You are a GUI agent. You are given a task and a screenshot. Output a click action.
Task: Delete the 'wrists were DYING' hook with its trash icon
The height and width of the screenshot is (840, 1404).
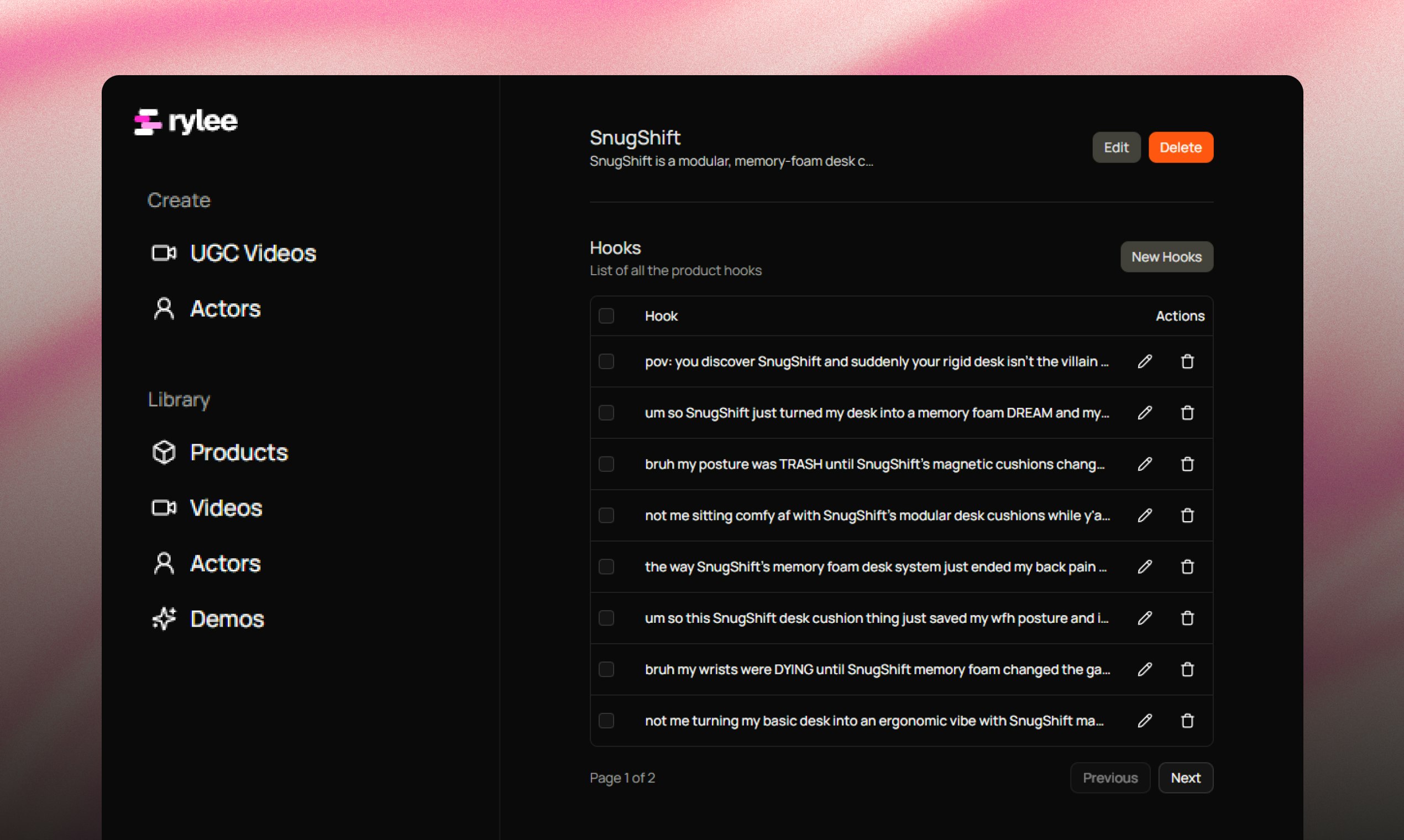click(1187, 669)
